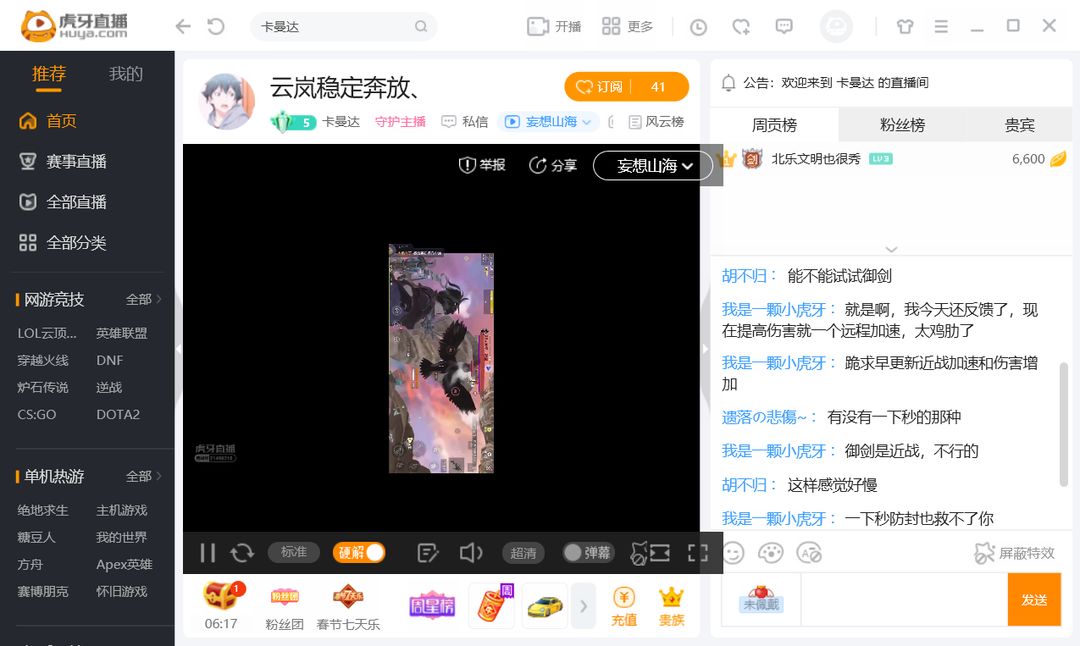Open the watch history clock icon
1080x646 pixels.
click(x=698, y=27)
